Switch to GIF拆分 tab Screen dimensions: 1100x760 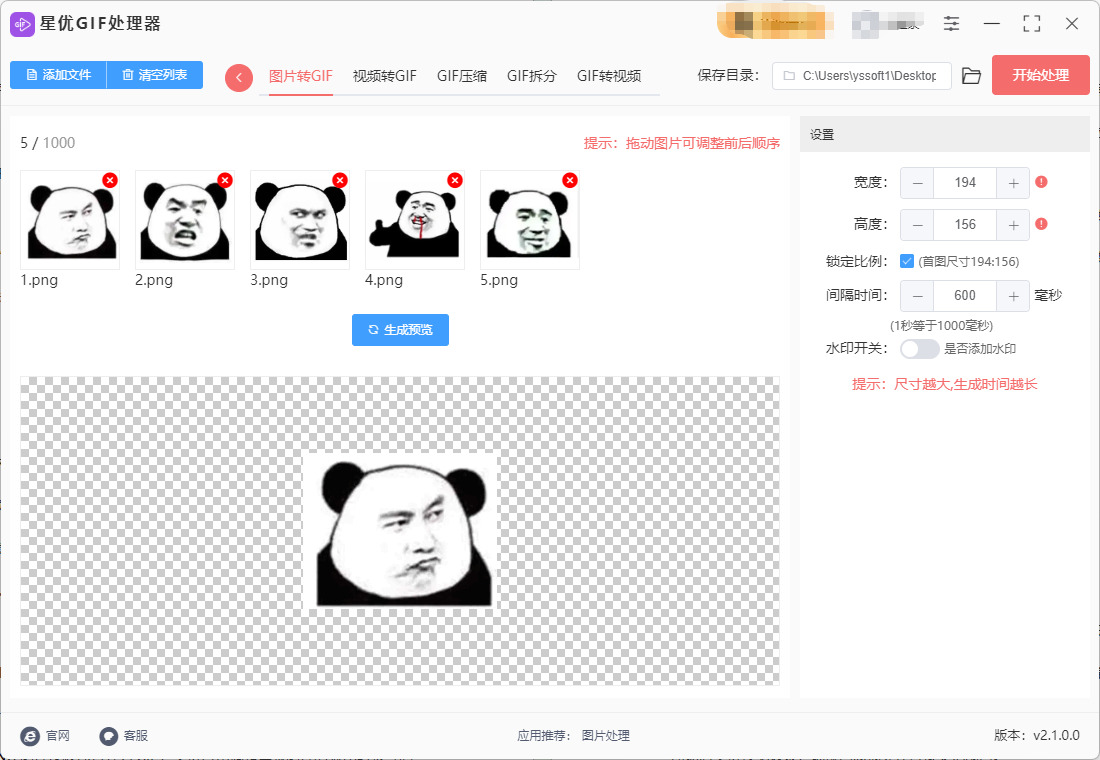click(x=532, y=76)
